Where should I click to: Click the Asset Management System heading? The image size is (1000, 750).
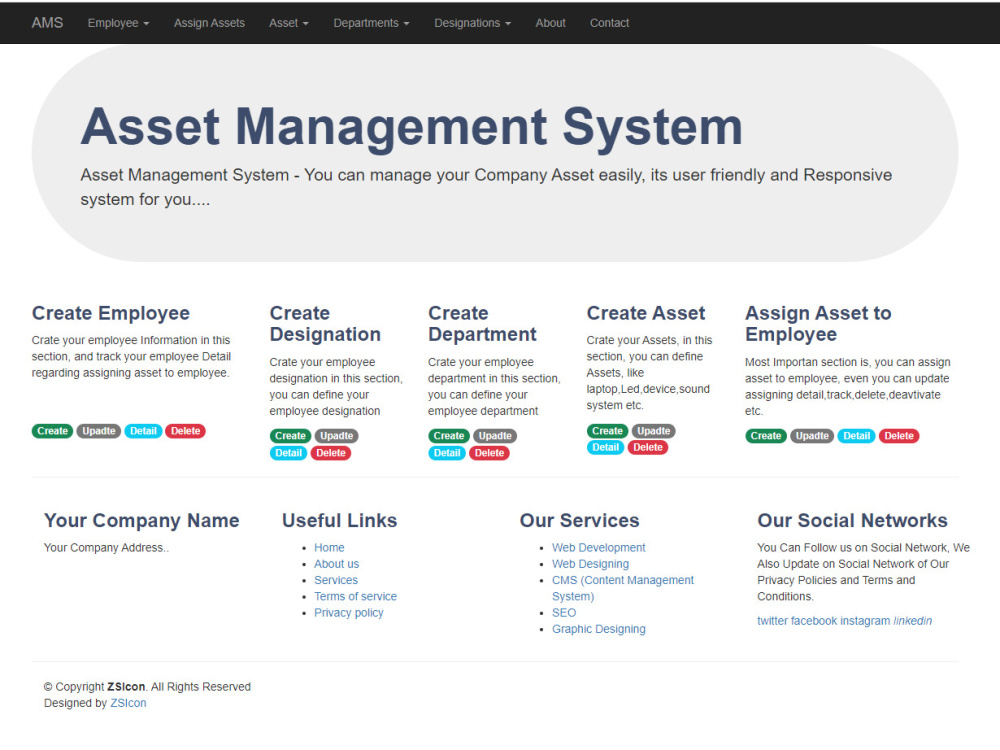[x=411, y=128]
